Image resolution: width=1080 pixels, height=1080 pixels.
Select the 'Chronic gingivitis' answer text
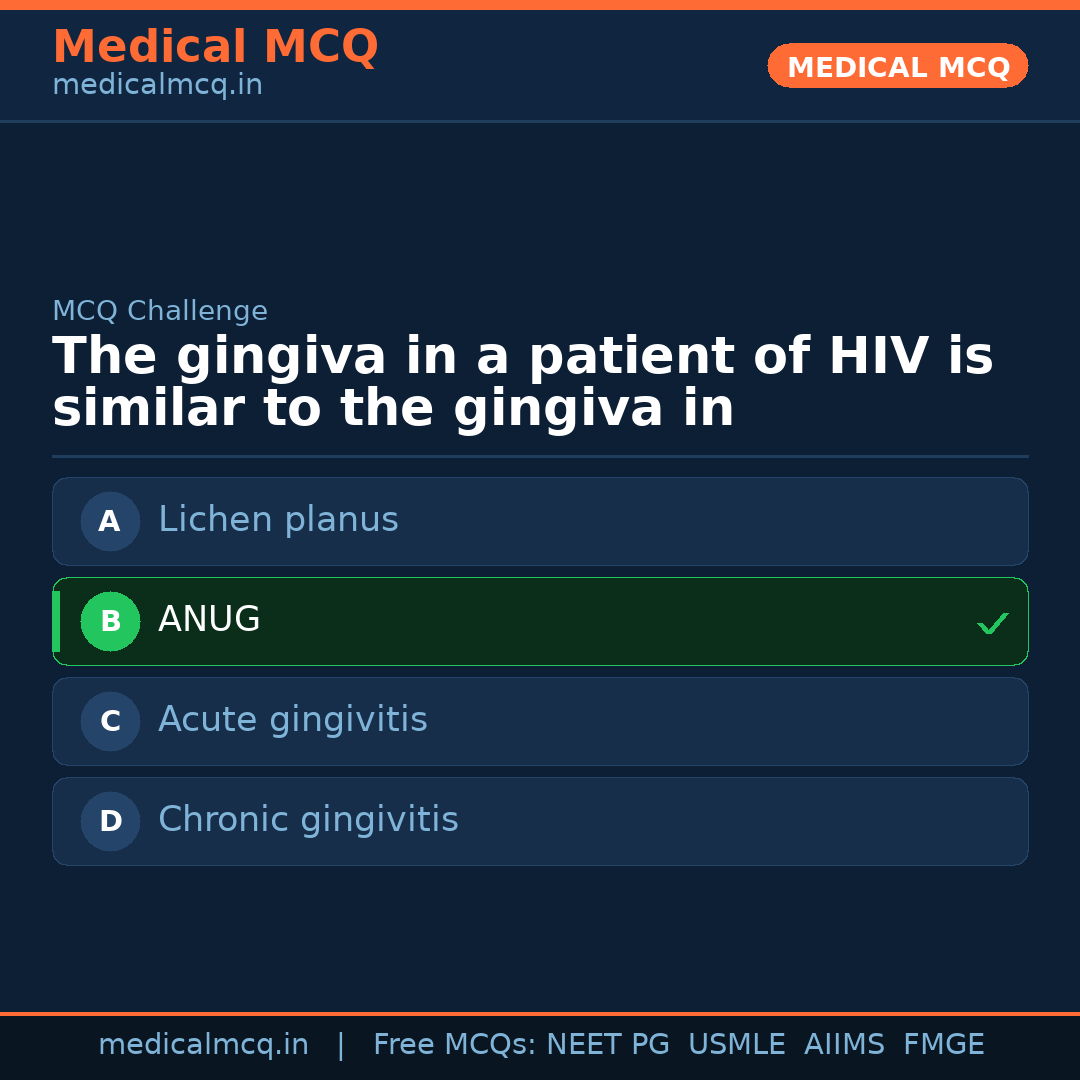click(308, 820)
